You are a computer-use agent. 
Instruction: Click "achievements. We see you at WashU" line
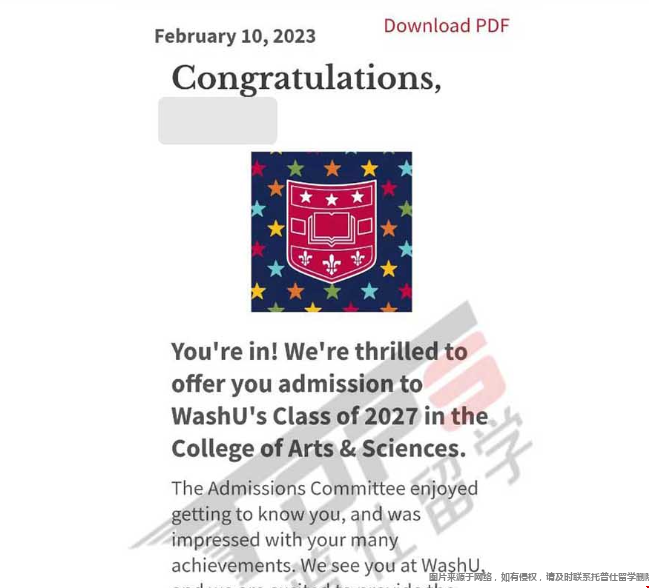pos(327,566)
